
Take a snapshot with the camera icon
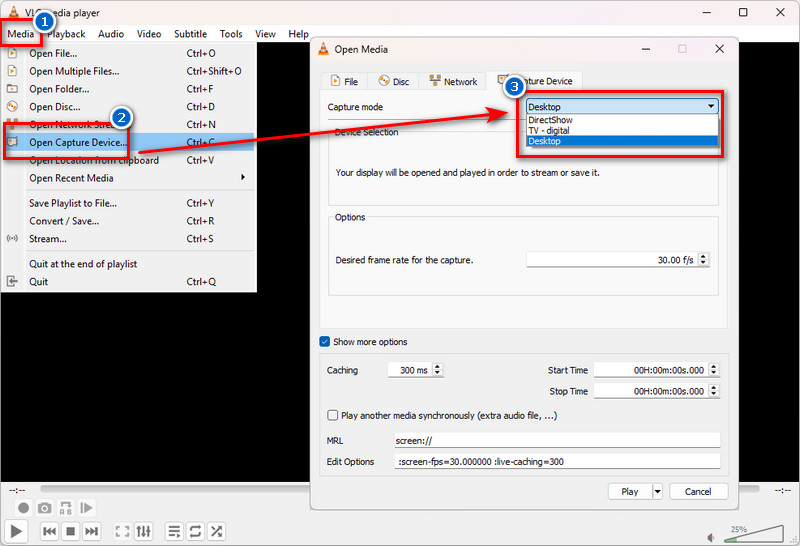[x=44, y=508]
